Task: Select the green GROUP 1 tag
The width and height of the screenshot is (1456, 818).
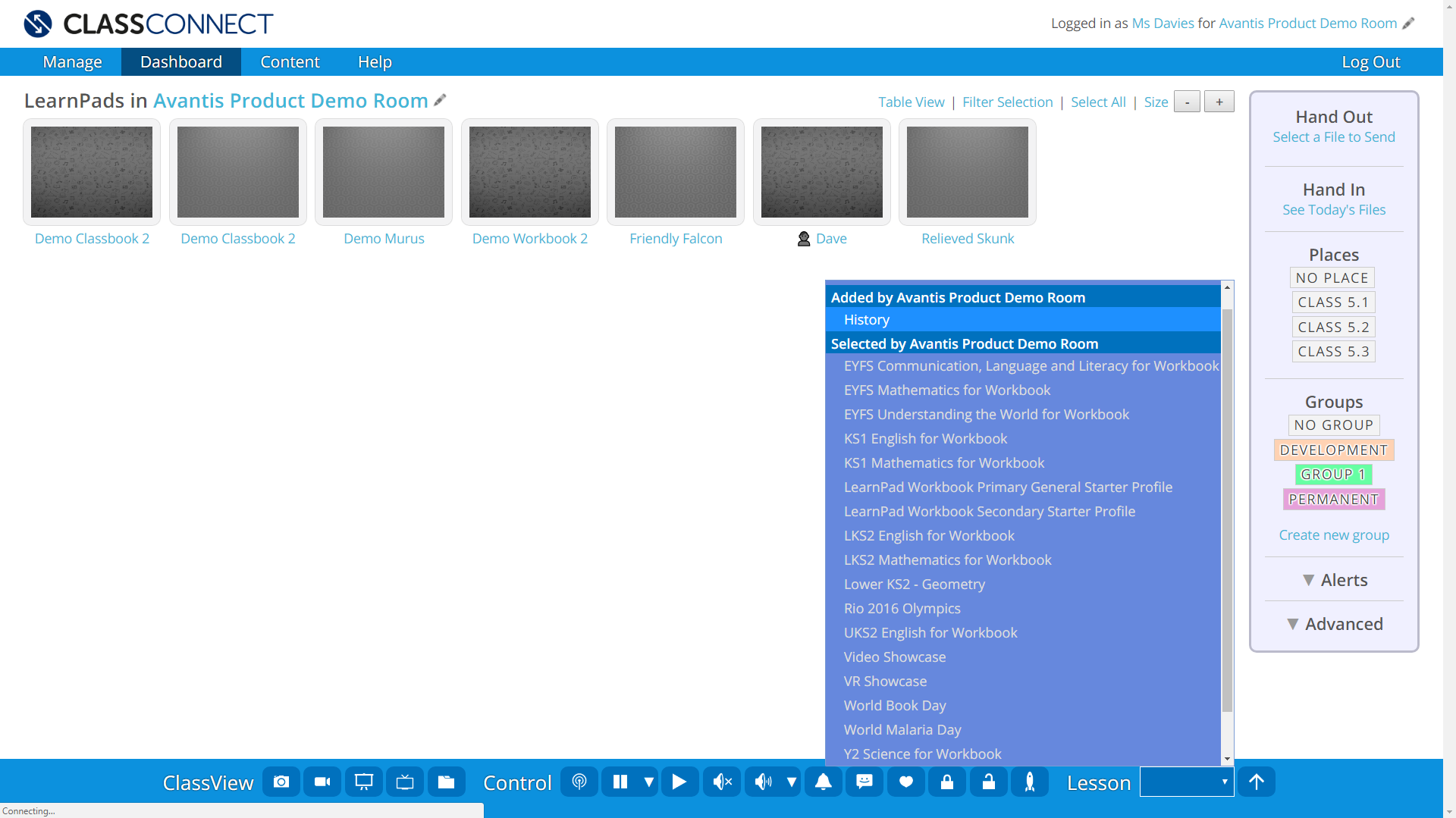Action: click(1334, 475)
